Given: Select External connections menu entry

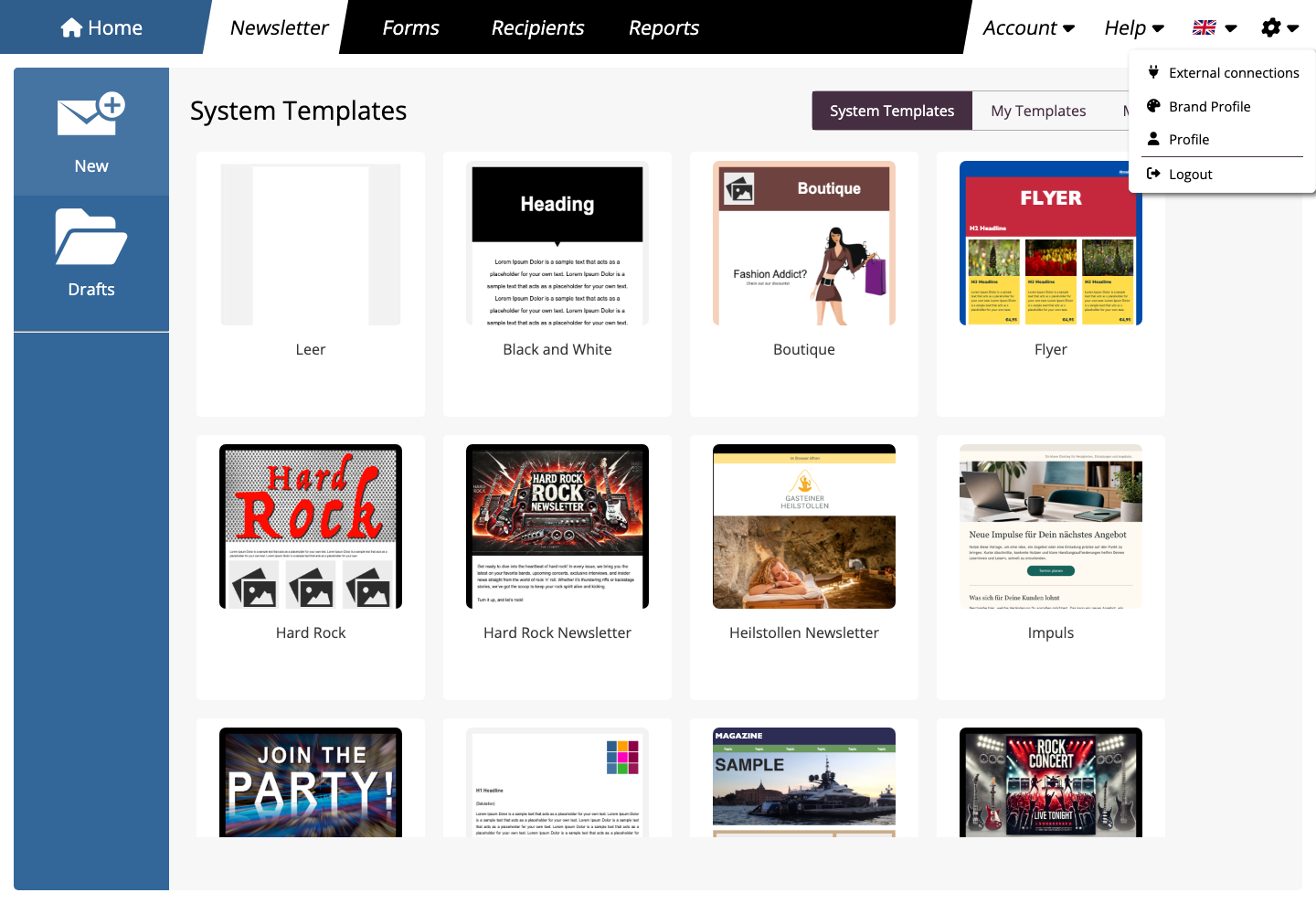Looking at the screenshot, I should [1223, 72].
